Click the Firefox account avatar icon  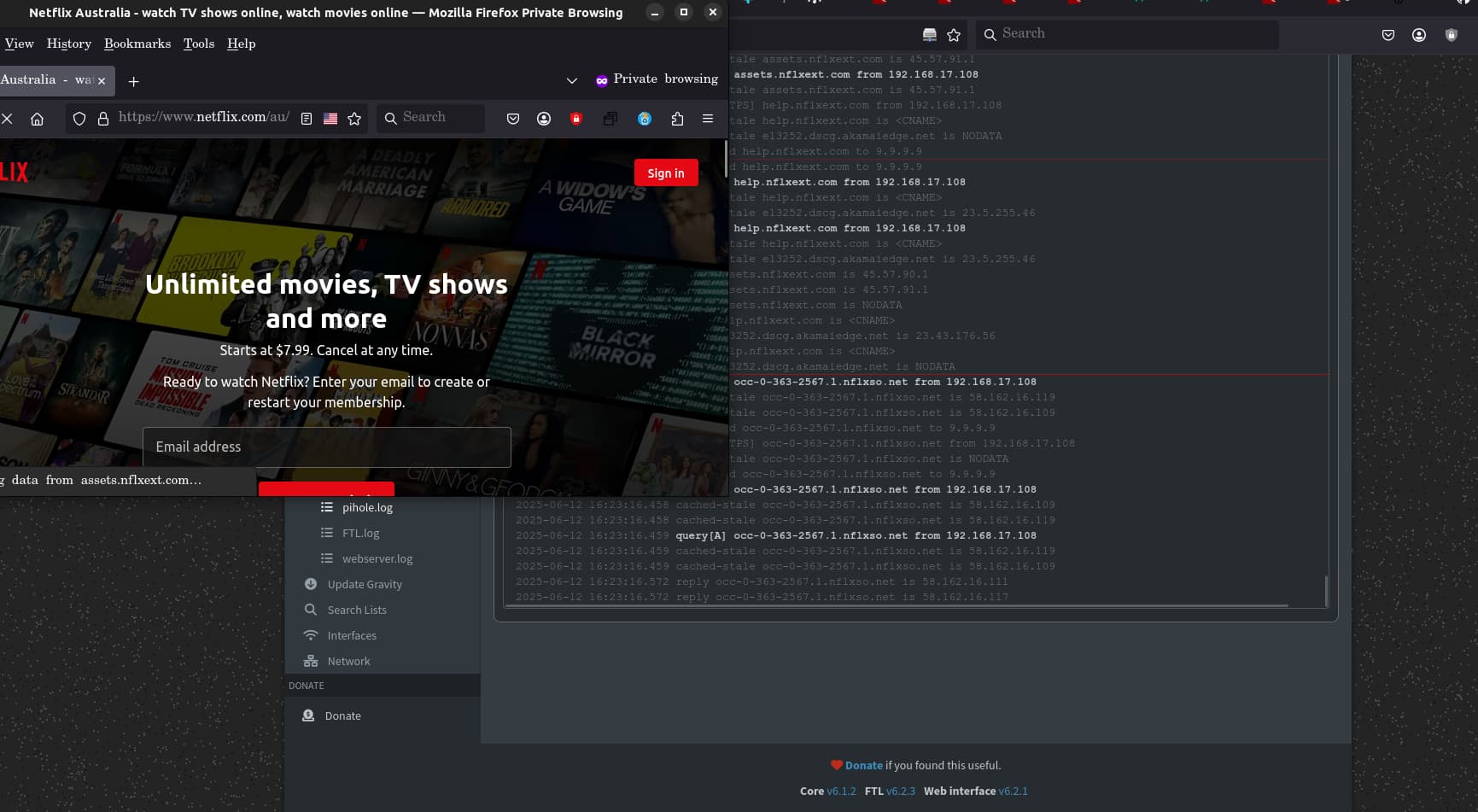click(544, 119)
